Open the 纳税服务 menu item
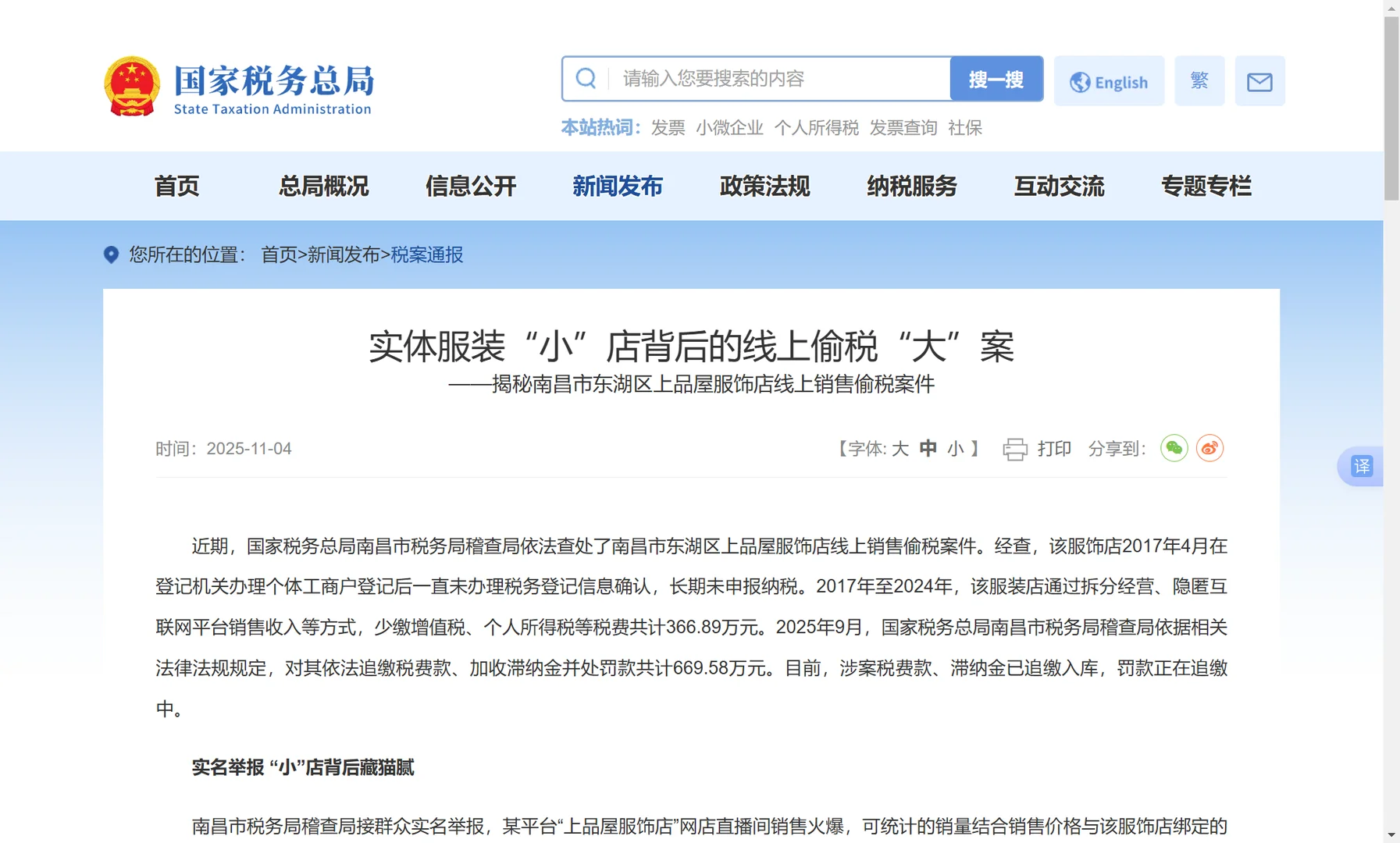 click(911, 187)
